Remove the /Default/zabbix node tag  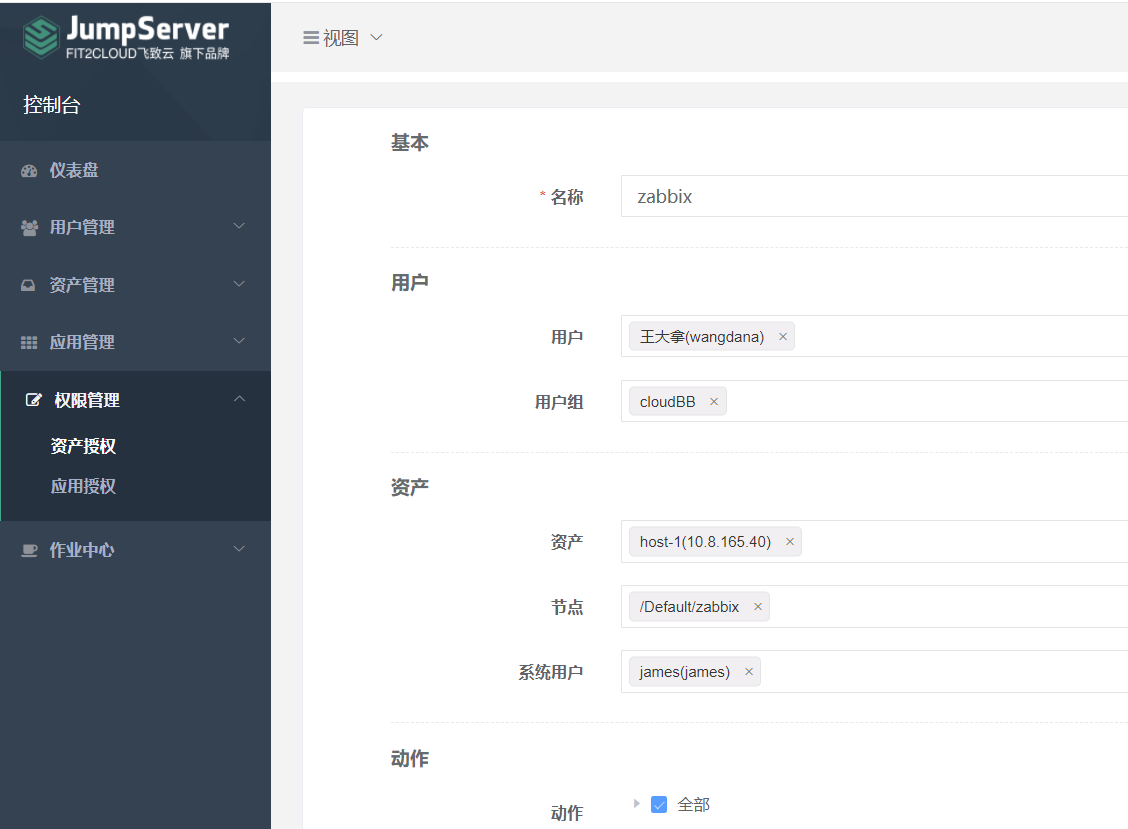coord(758,607)
